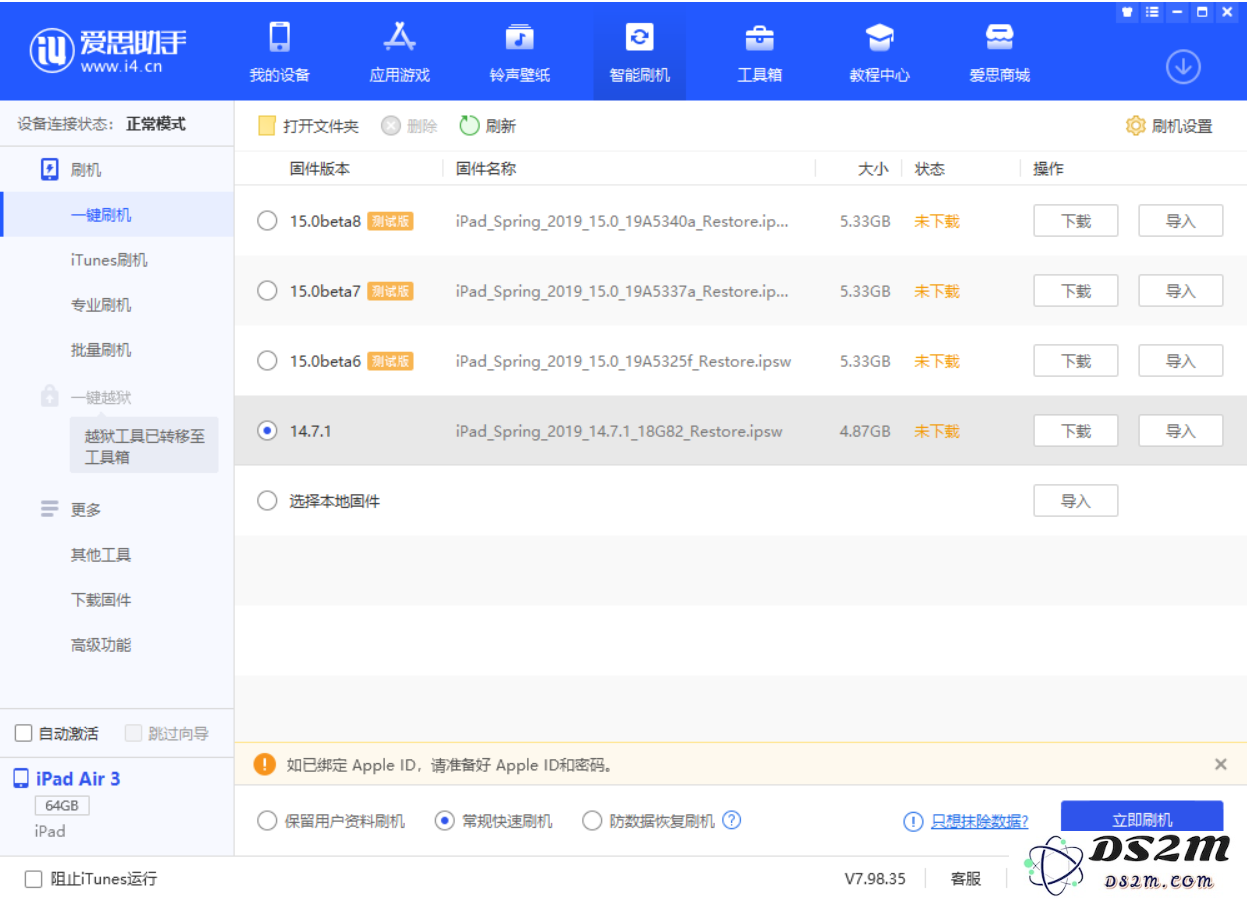Click the help question mark icon near 防数据恢复刷机

pos(732,820)
